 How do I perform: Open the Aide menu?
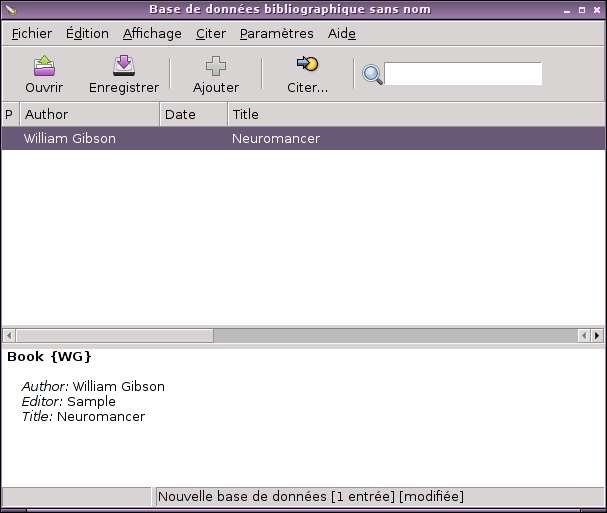(342, 33)
